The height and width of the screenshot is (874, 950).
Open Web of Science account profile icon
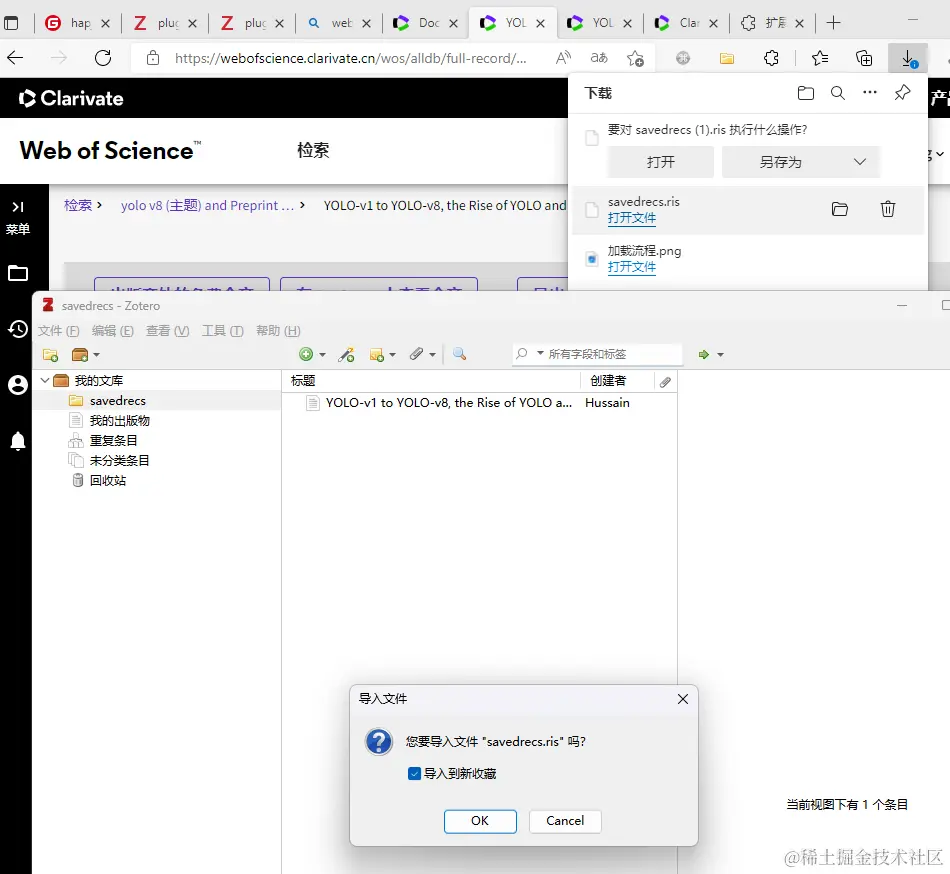(18, 385)
